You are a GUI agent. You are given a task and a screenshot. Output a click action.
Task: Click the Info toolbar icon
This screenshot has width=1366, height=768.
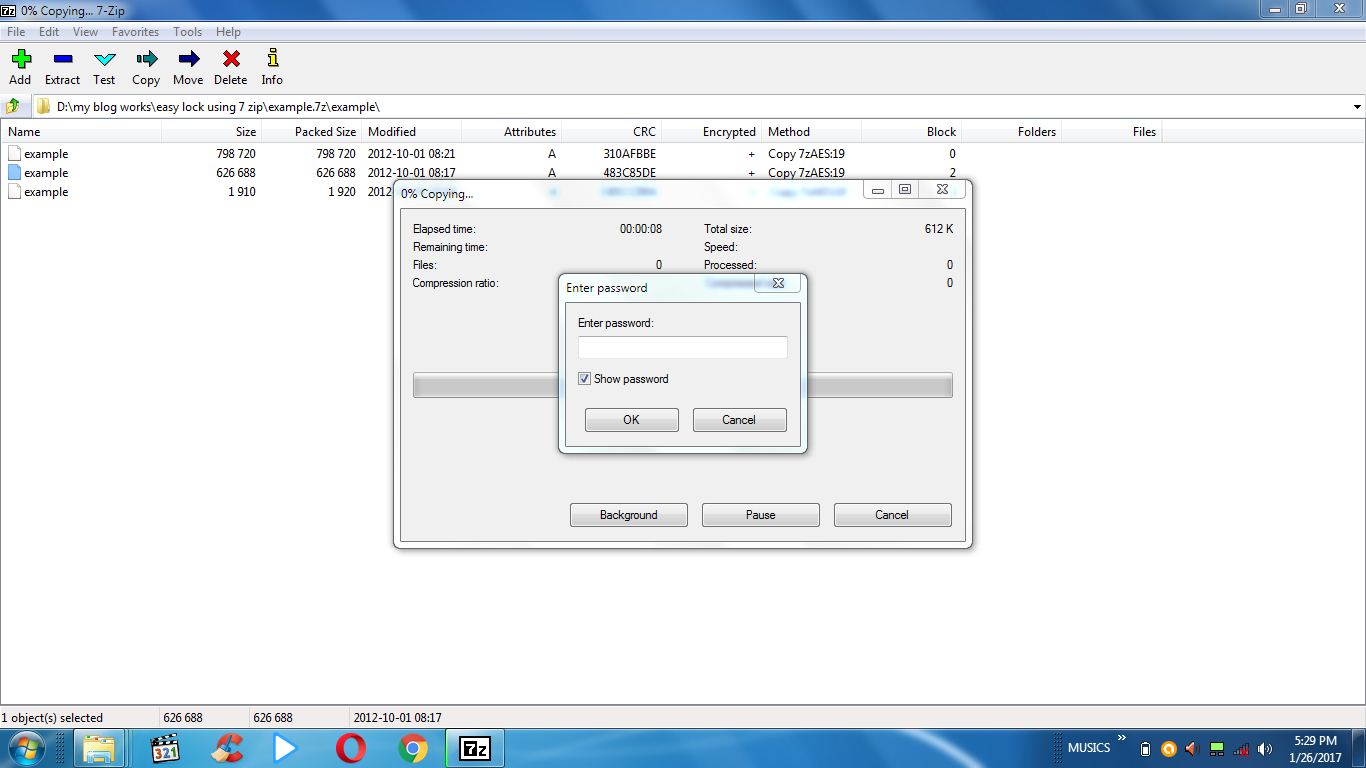click(272, 59)
